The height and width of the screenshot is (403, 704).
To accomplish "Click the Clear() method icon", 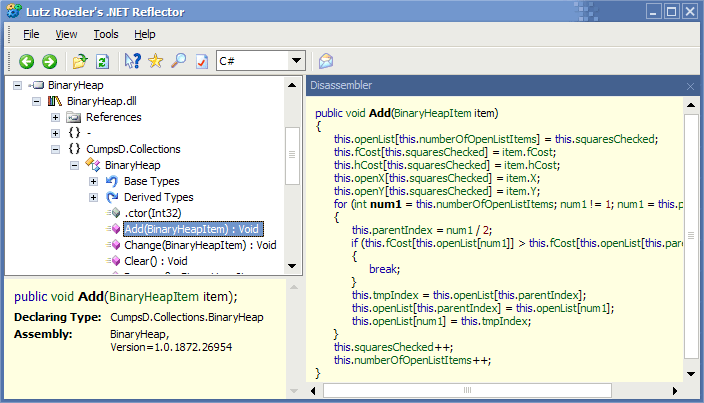I will point(114,261).
